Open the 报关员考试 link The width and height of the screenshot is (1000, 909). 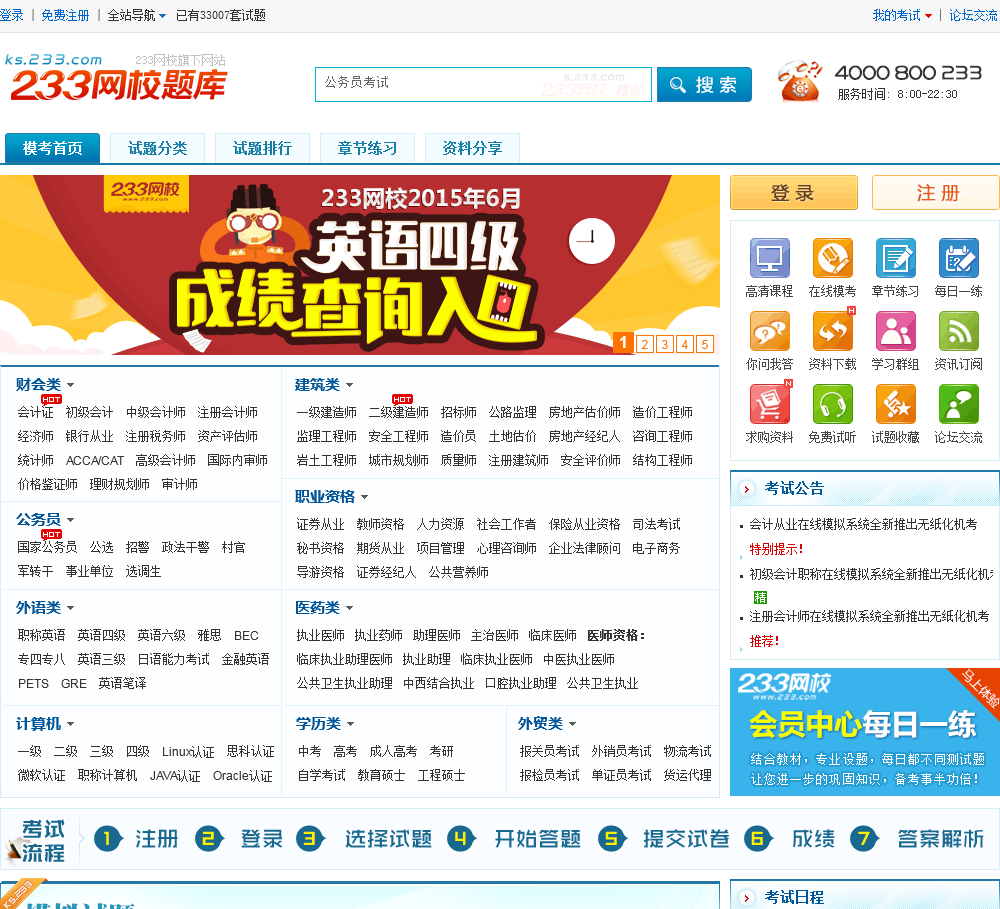[550, 751]
